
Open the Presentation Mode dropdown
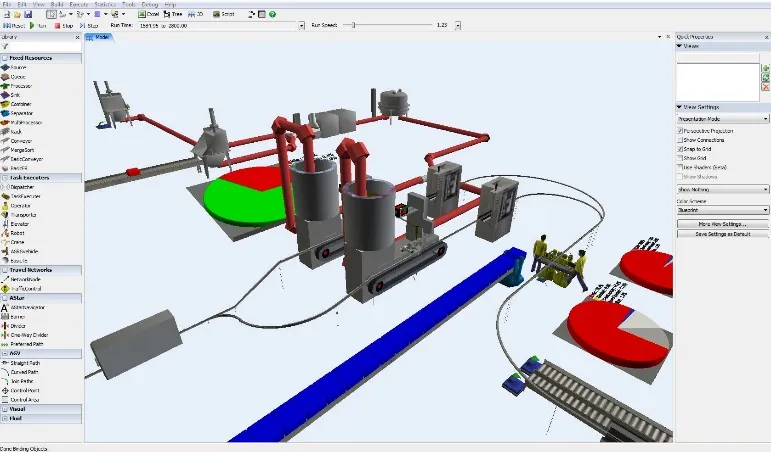click(723, 118)
